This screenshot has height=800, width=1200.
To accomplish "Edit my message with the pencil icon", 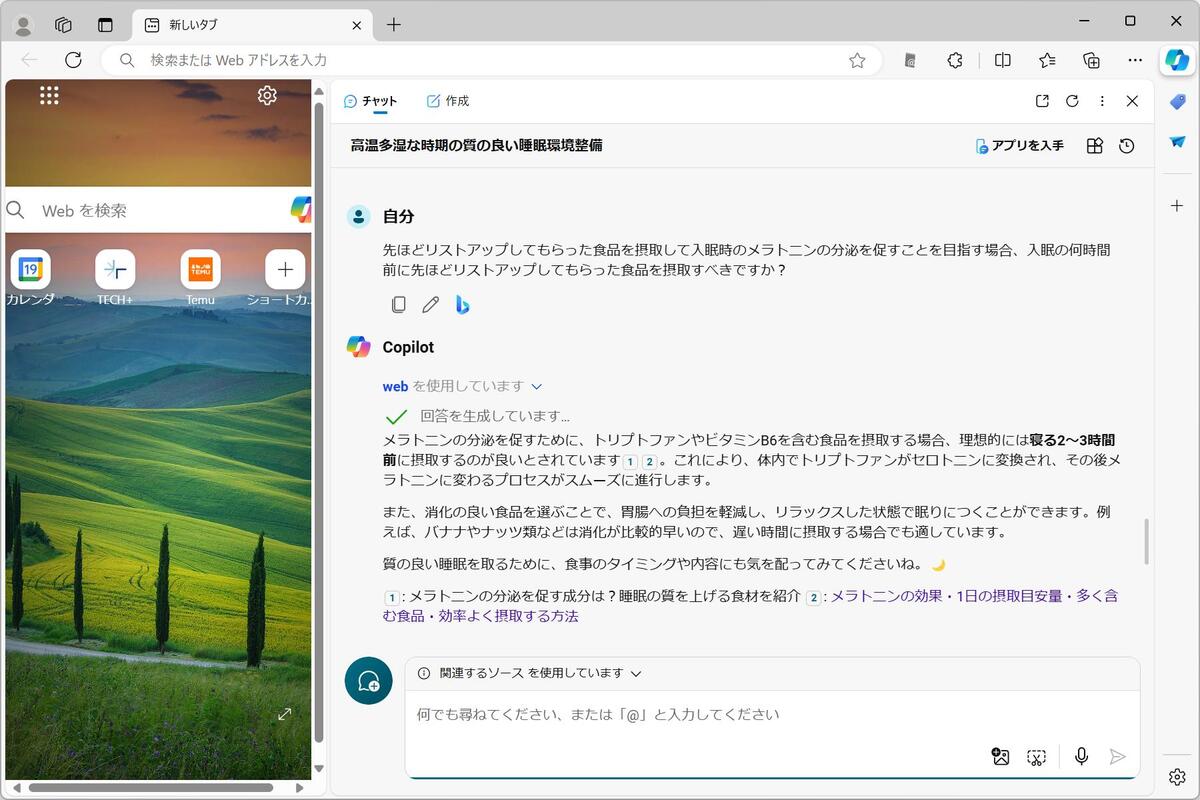I will pyautogui.click(x=430, y=304).
